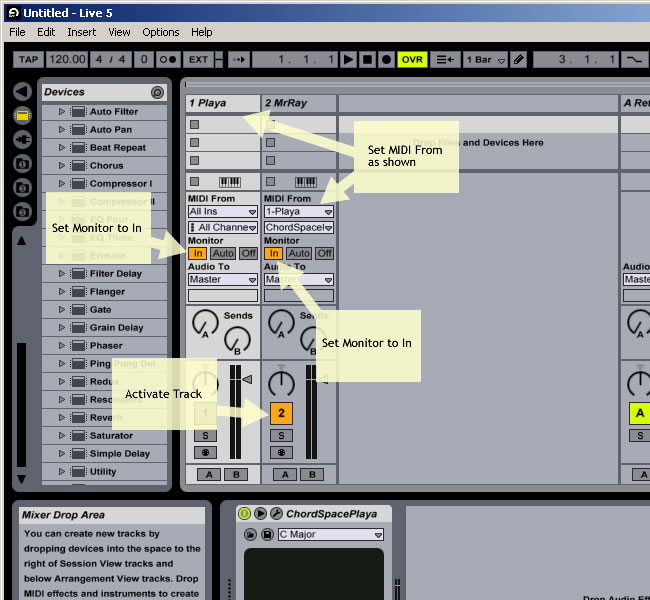The image size is (650, 600).
Task: Open the File menu
Action: click(x=17, y=32)
